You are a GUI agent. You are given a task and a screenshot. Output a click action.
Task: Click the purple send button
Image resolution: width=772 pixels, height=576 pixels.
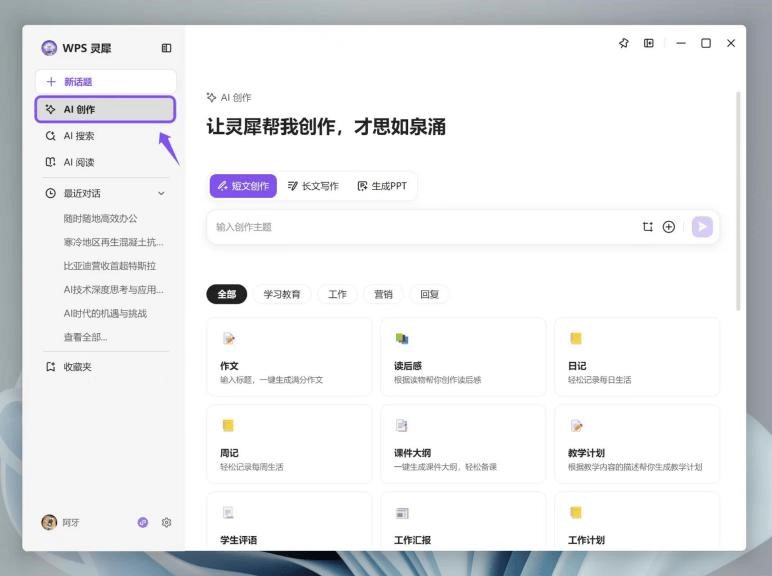point(702,227)
